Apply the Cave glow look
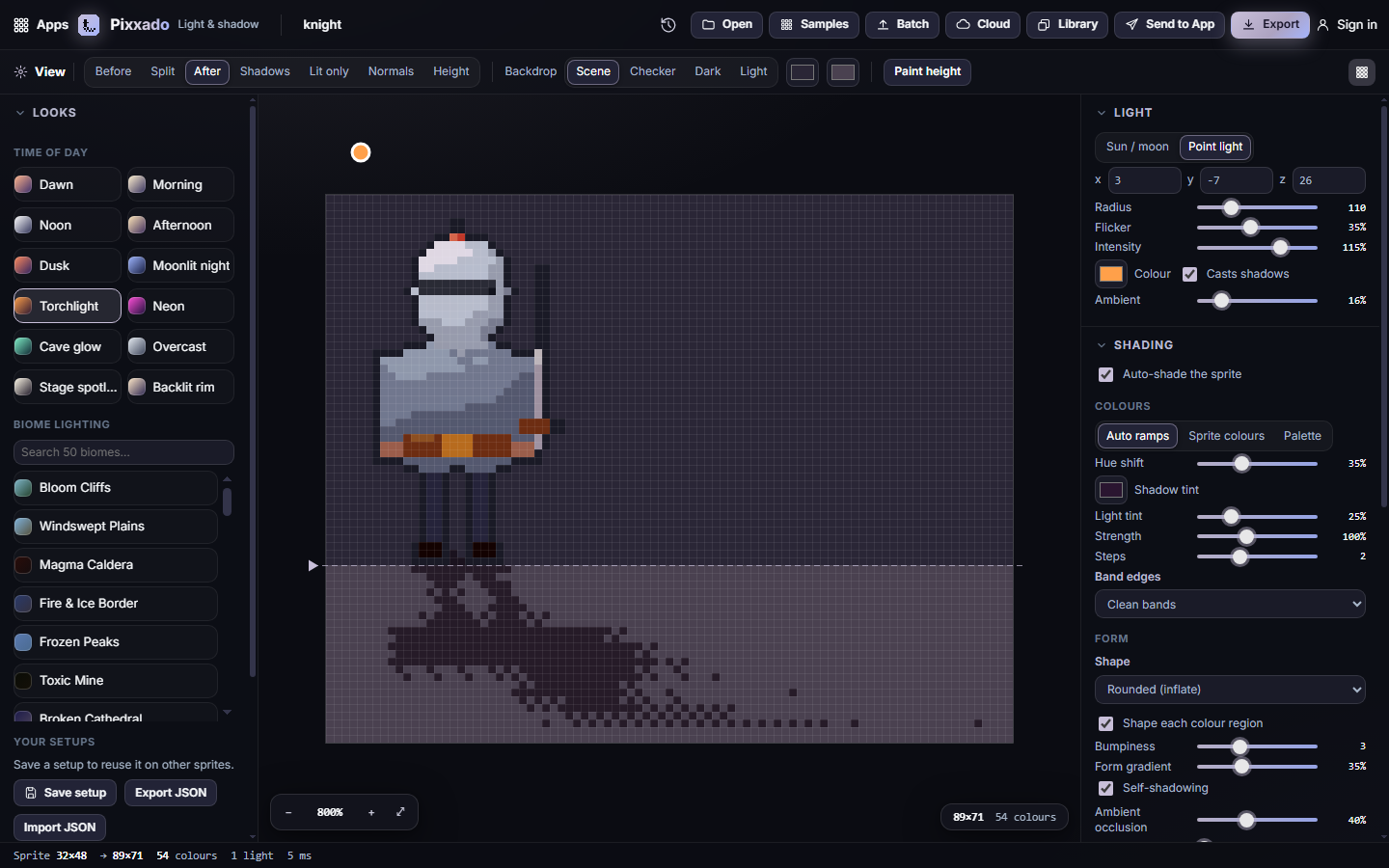 click(67, 346)
